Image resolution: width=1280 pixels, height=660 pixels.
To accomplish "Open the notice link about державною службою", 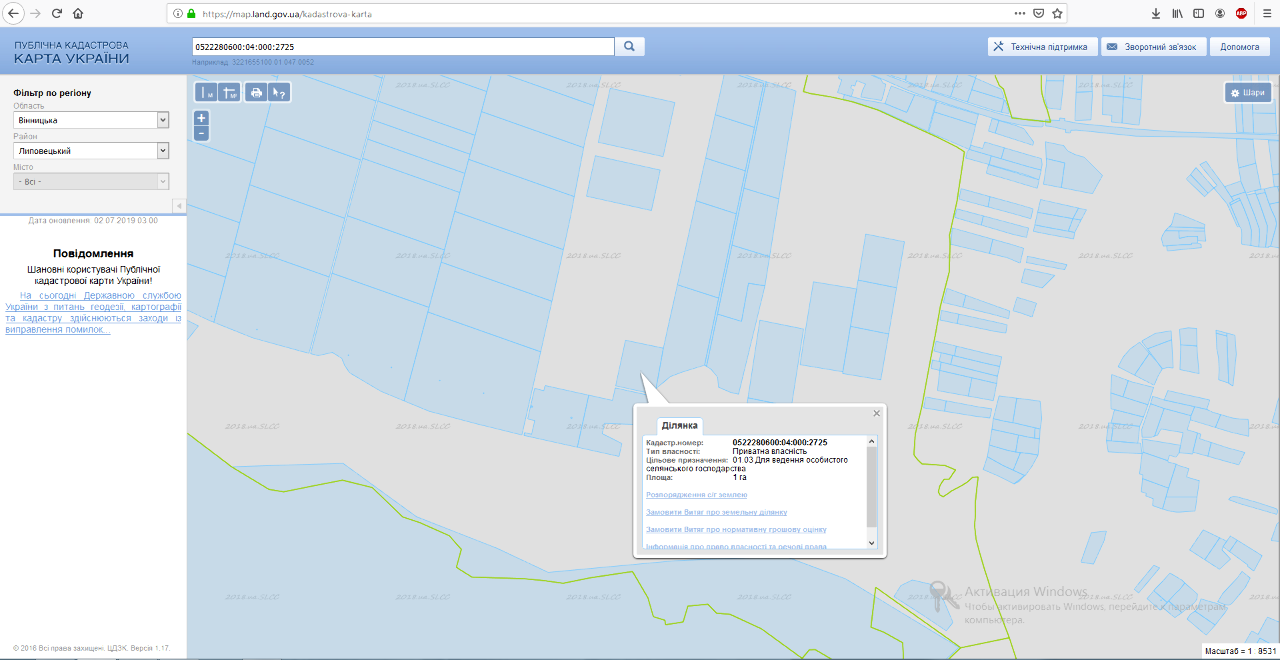I will point(93,313).
